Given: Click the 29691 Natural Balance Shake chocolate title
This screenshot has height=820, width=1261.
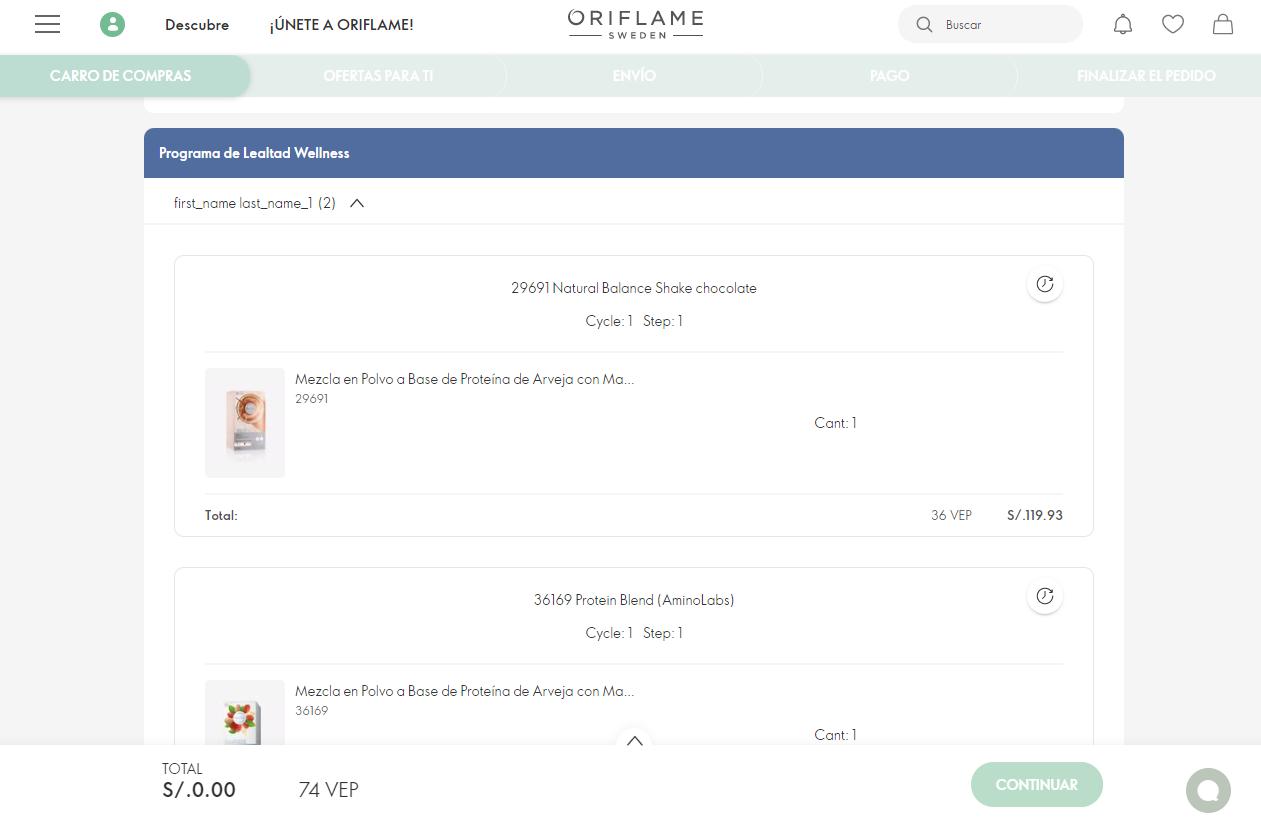Looking at the screenshot, I should tap(634, 288).
